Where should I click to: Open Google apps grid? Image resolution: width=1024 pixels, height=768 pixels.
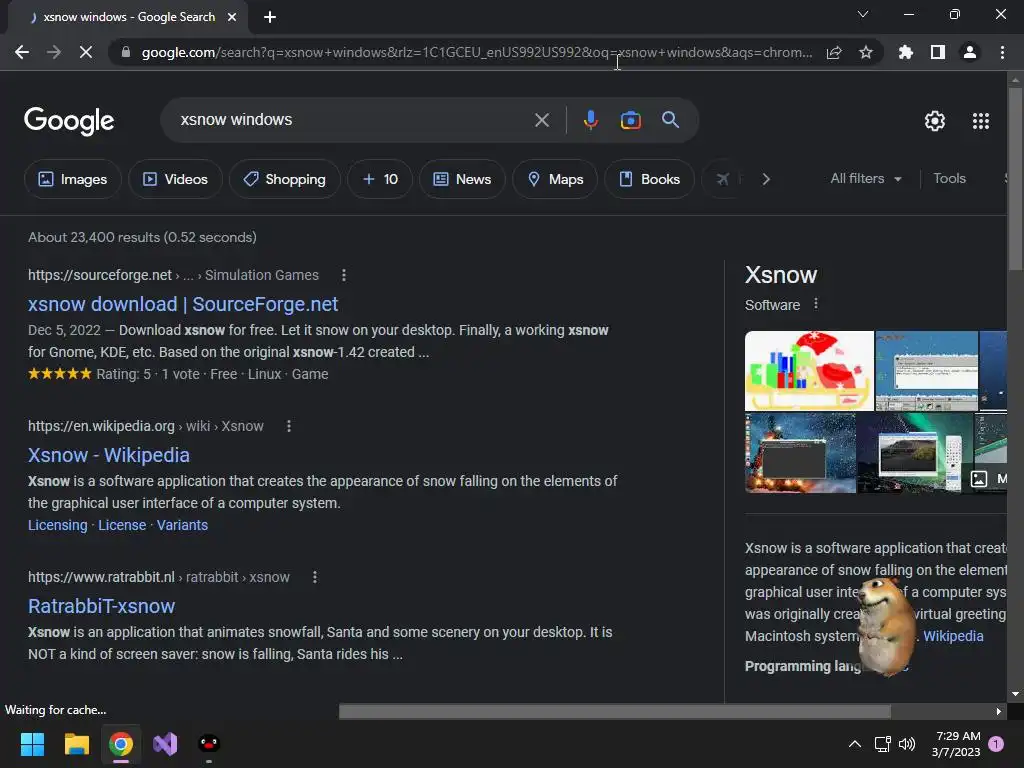[980, 121]
